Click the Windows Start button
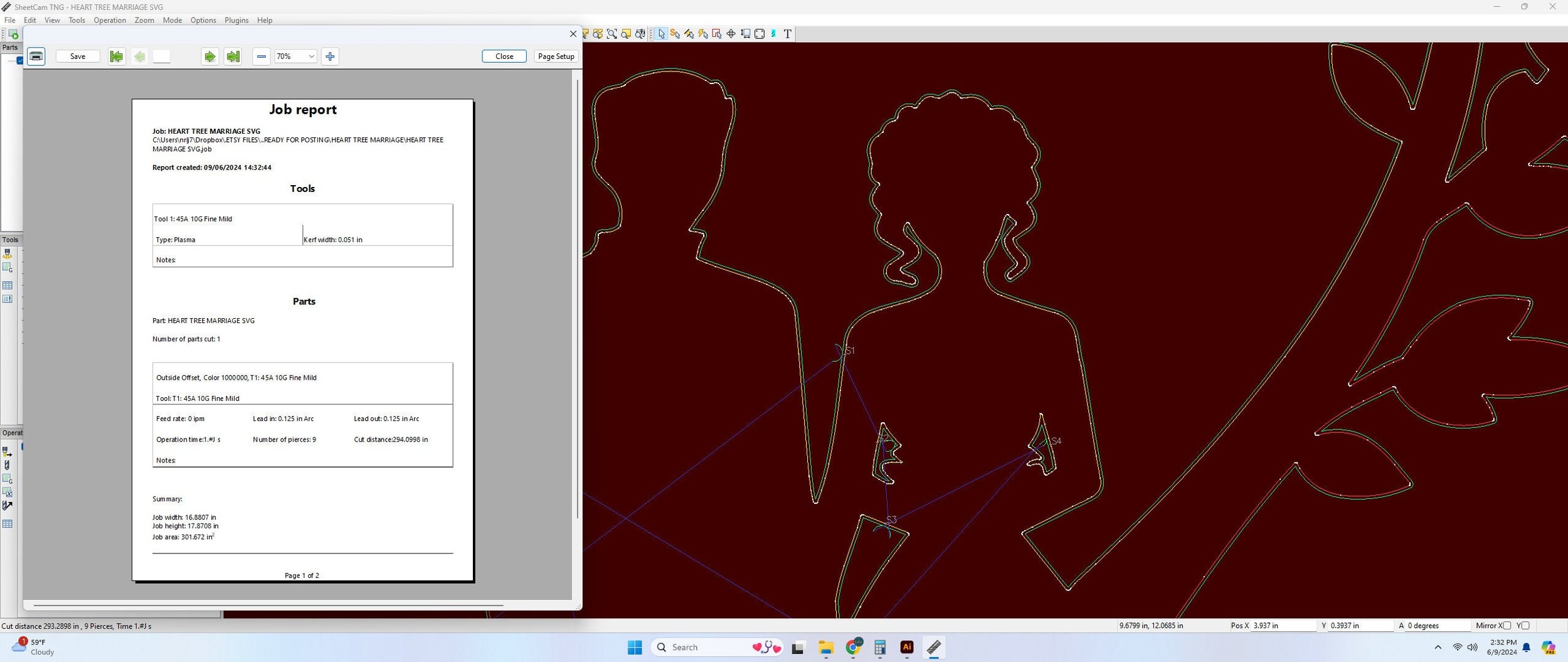The width and height of the screenshot is (1568, 662). [635, 648]
